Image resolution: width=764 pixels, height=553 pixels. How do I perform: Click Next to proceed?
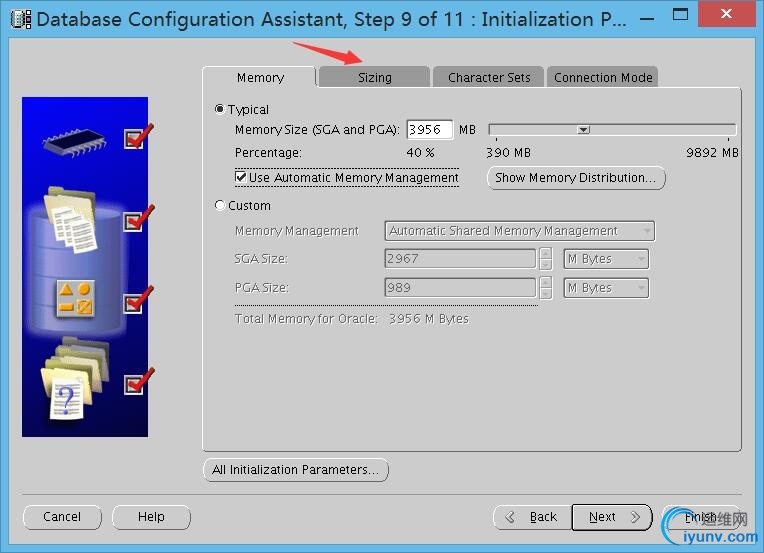tap(612, 517)
